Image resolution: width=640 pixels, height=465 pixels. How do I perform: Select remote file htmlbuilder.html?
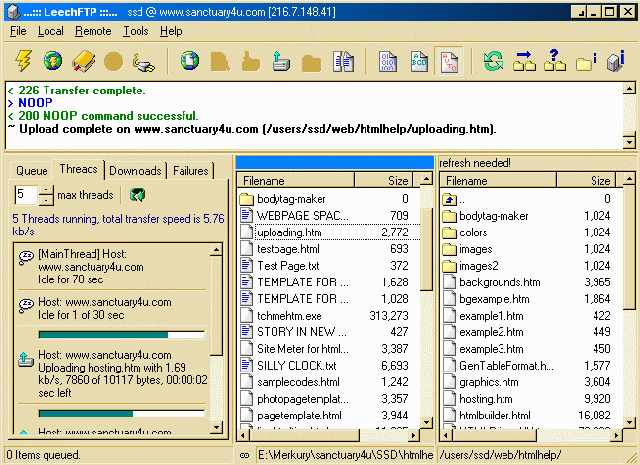532,415
